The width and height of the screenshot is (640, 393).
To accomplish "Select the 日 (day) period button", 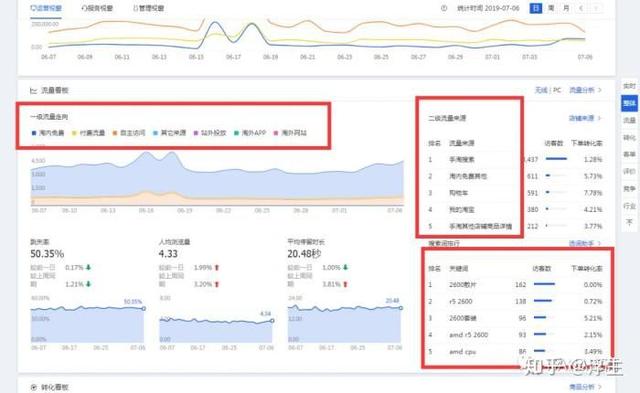I will click(x=536, y=8).
